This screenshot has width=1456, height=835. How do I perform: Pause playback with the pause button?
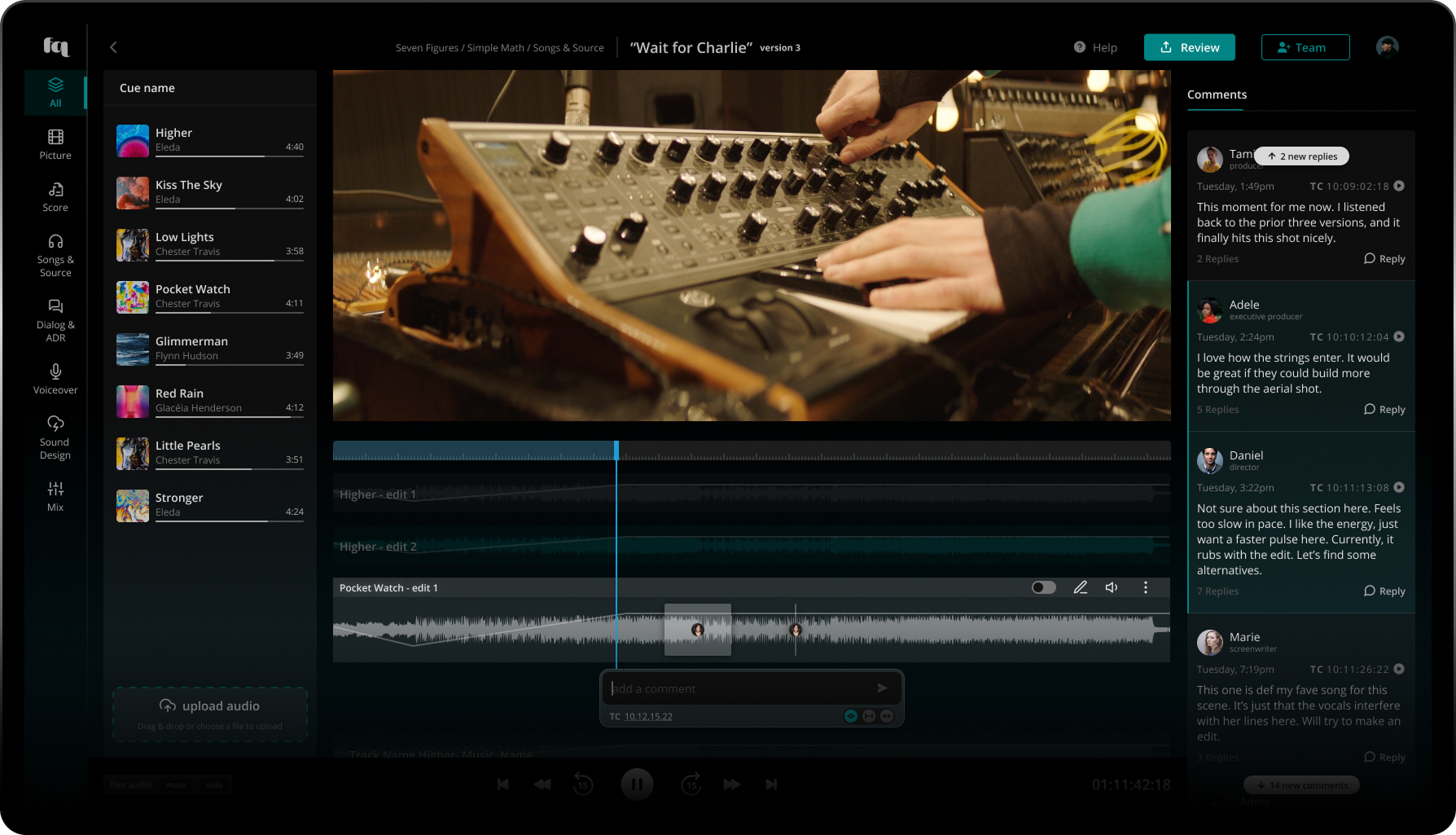(x=637, y=784)
